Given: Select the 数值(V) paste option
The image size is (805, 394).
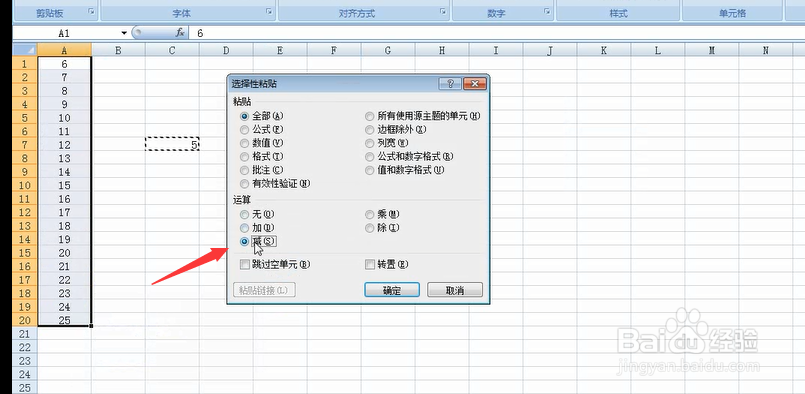Looking at the screenshot, I should pos(261,143).
